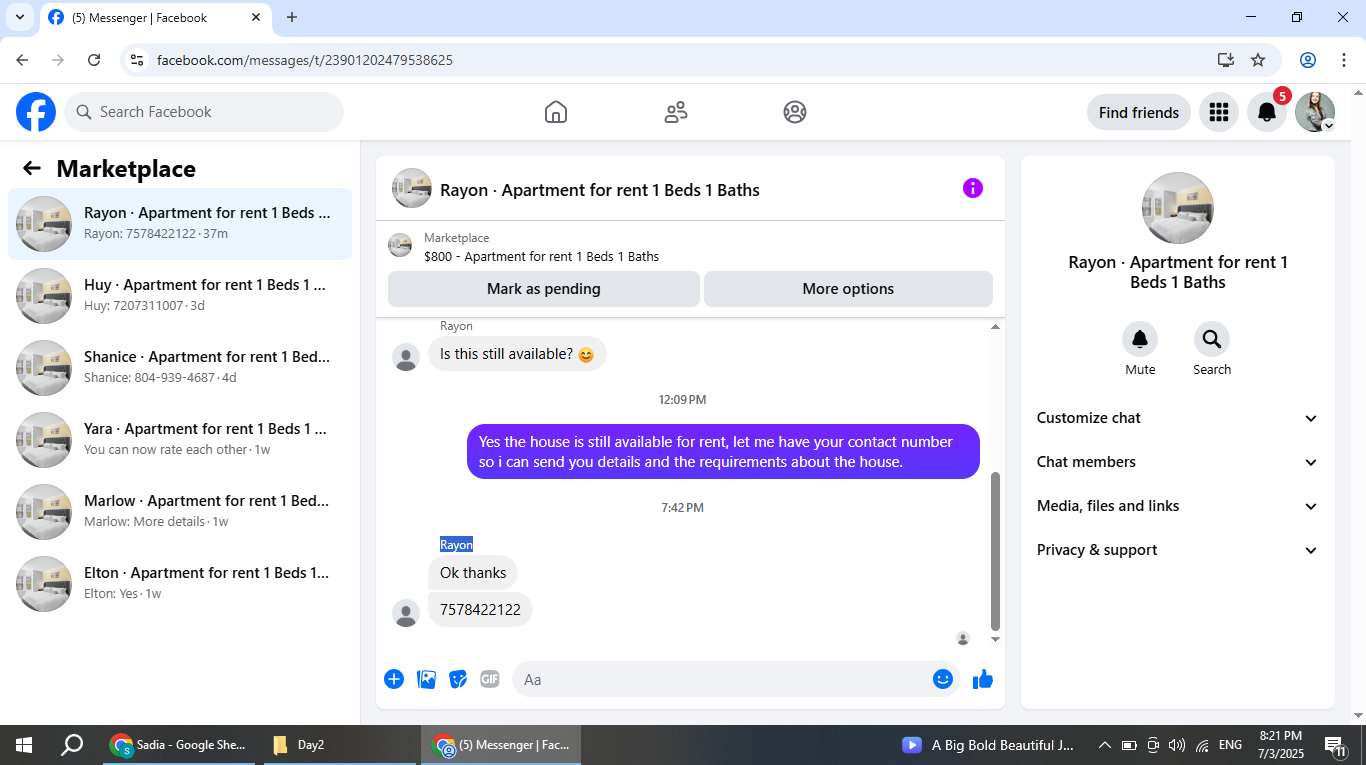Click the 7578422122 message bubble

480,610
